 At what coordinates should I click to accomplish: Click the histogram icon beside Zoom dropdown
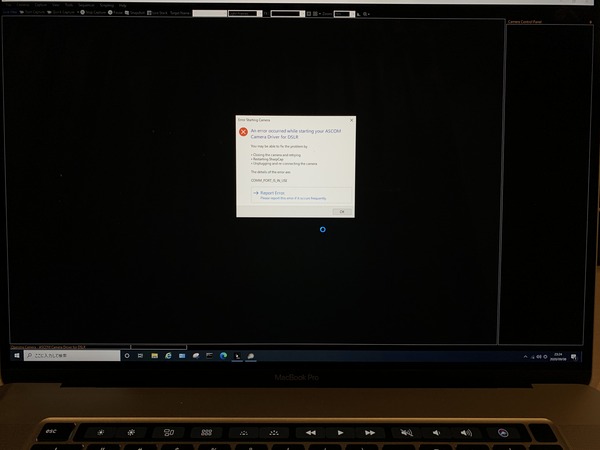359,14
